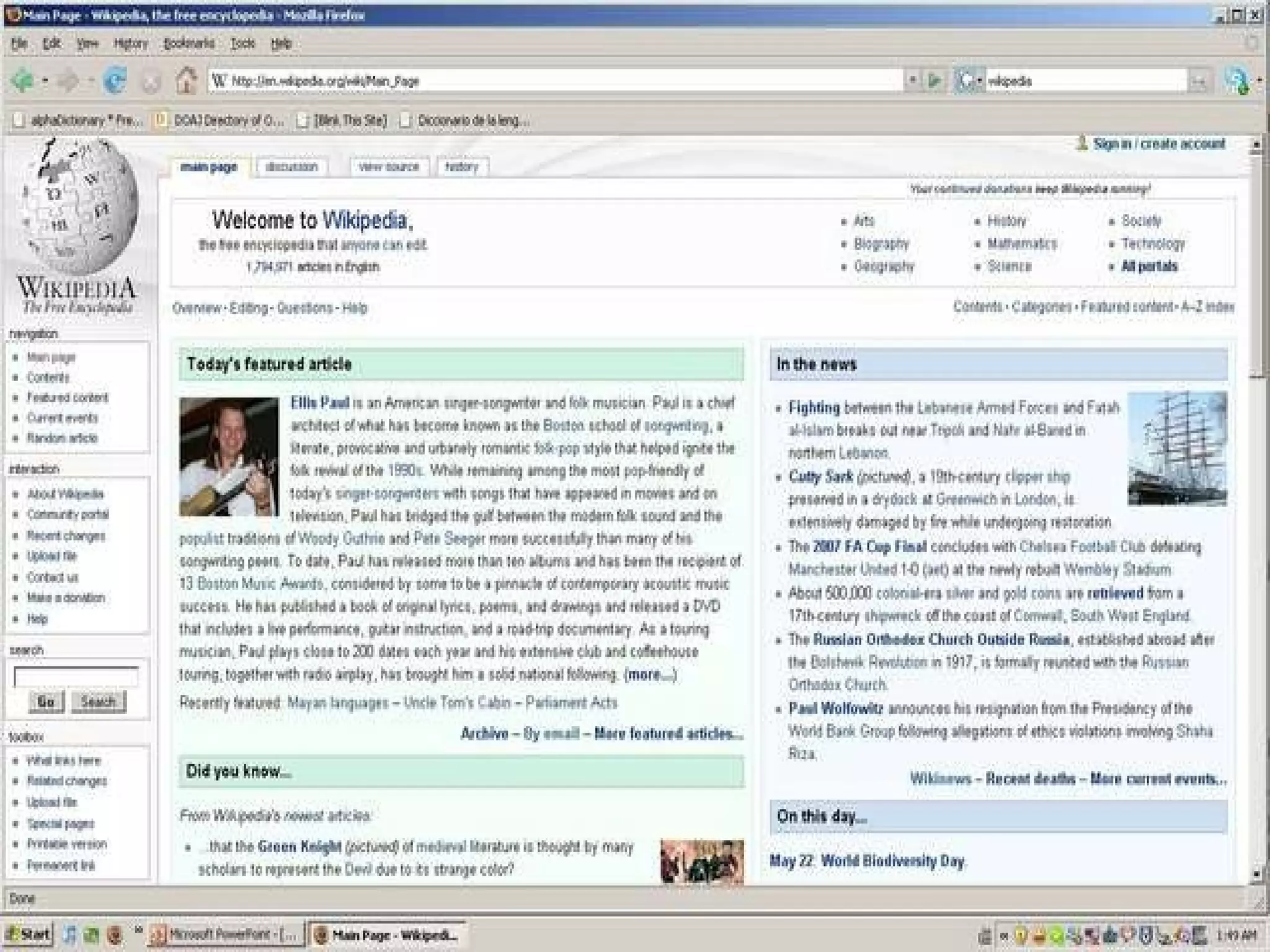Click the Cutty Sark ship thumbnail
1270x952 pixels.
click(x=1176, y=449)
